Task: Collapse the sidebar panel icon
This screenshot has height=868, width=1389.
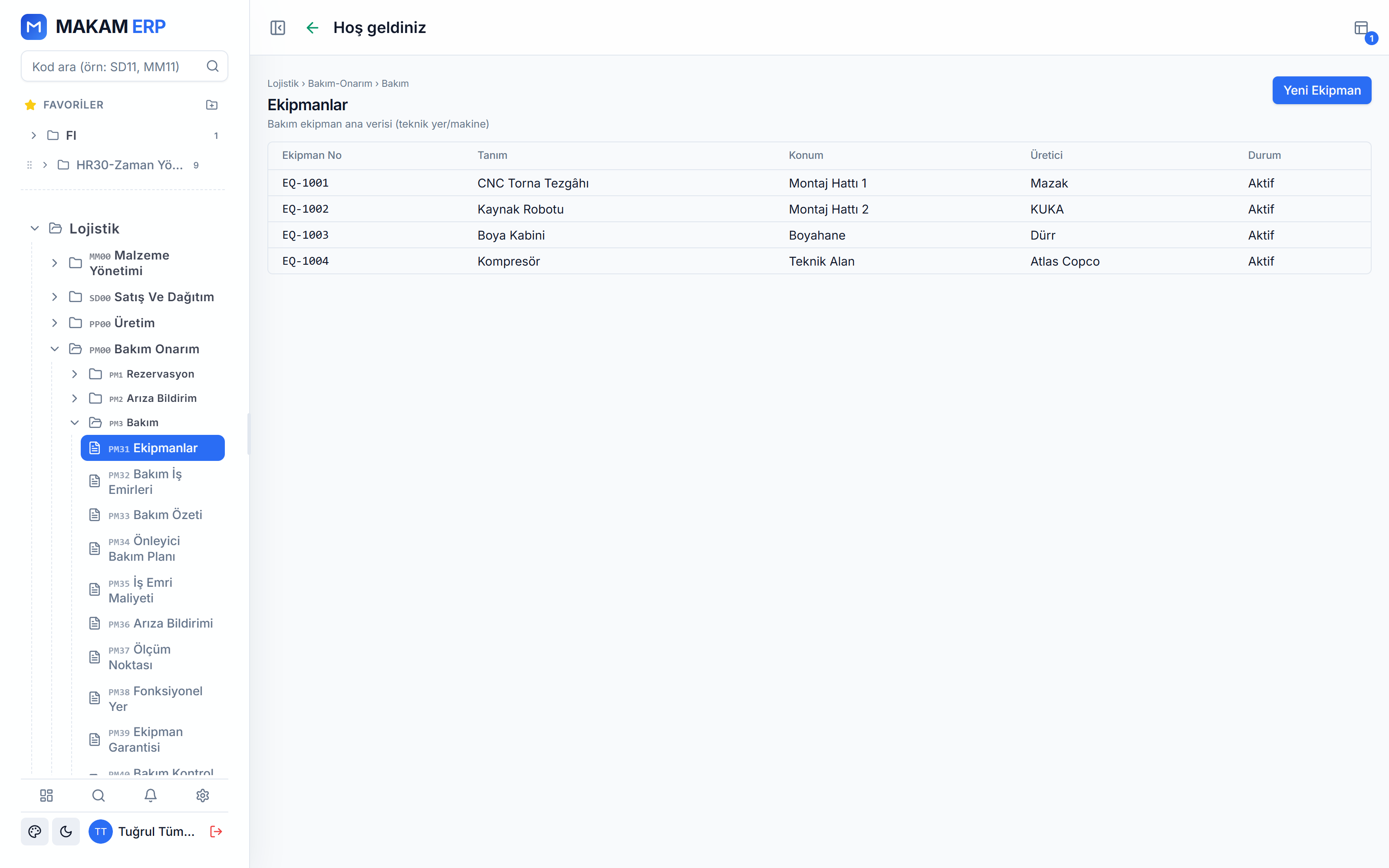Action: [278, 27]
